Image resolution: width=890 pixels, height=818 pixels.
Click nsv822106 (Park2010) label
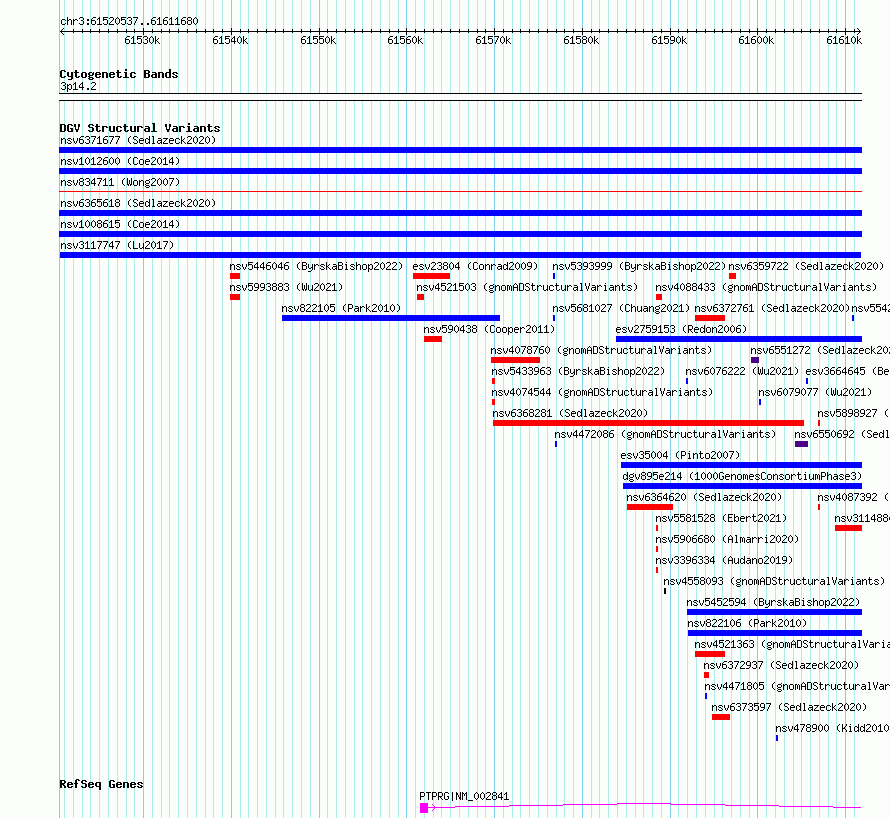pyautogui.click(x=746, y=623)
